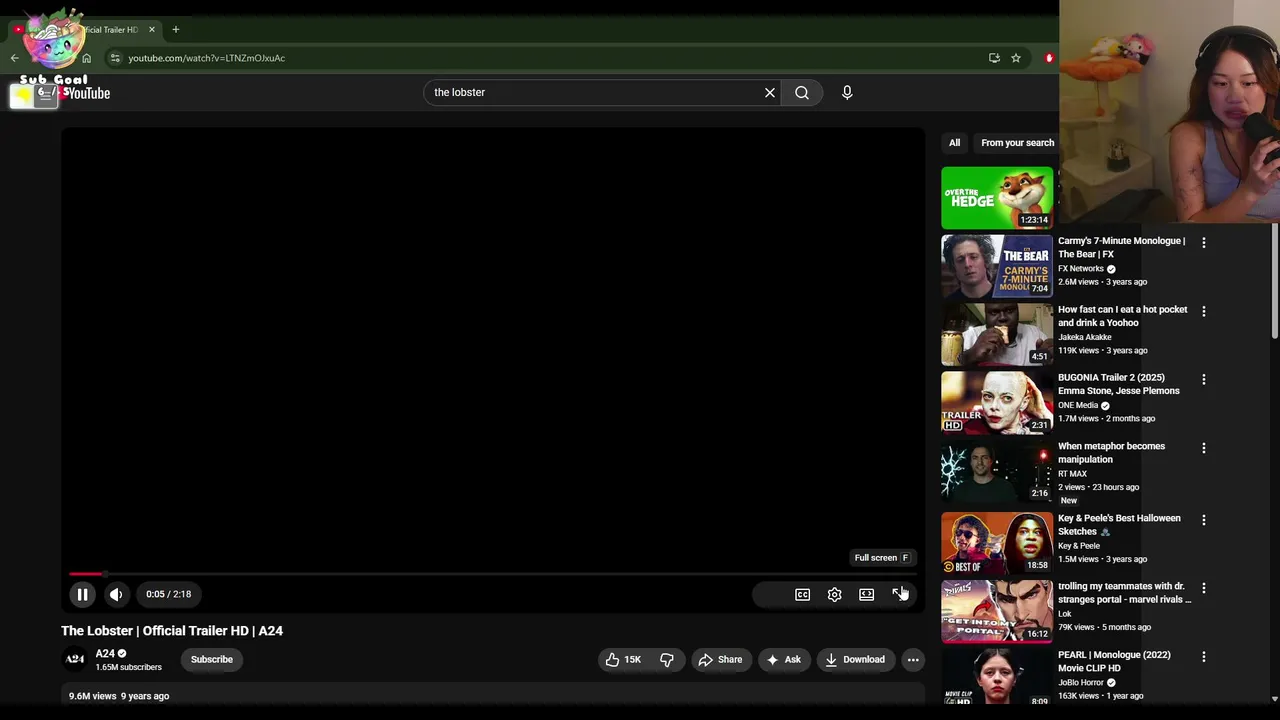Search with your voice microphone

[x=847, y=92]
